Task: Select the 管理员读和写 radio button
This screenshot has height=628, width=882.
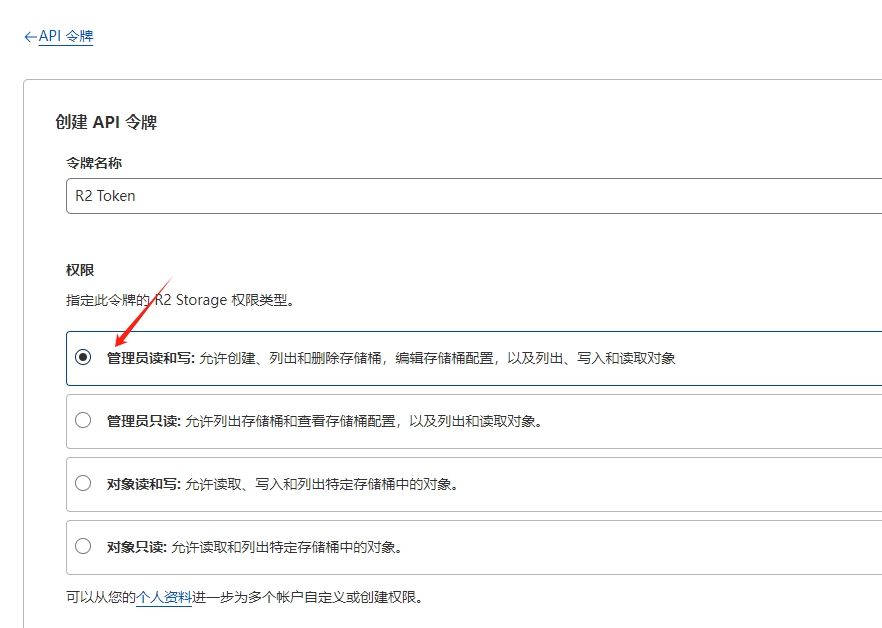Action: pos(83,358)
